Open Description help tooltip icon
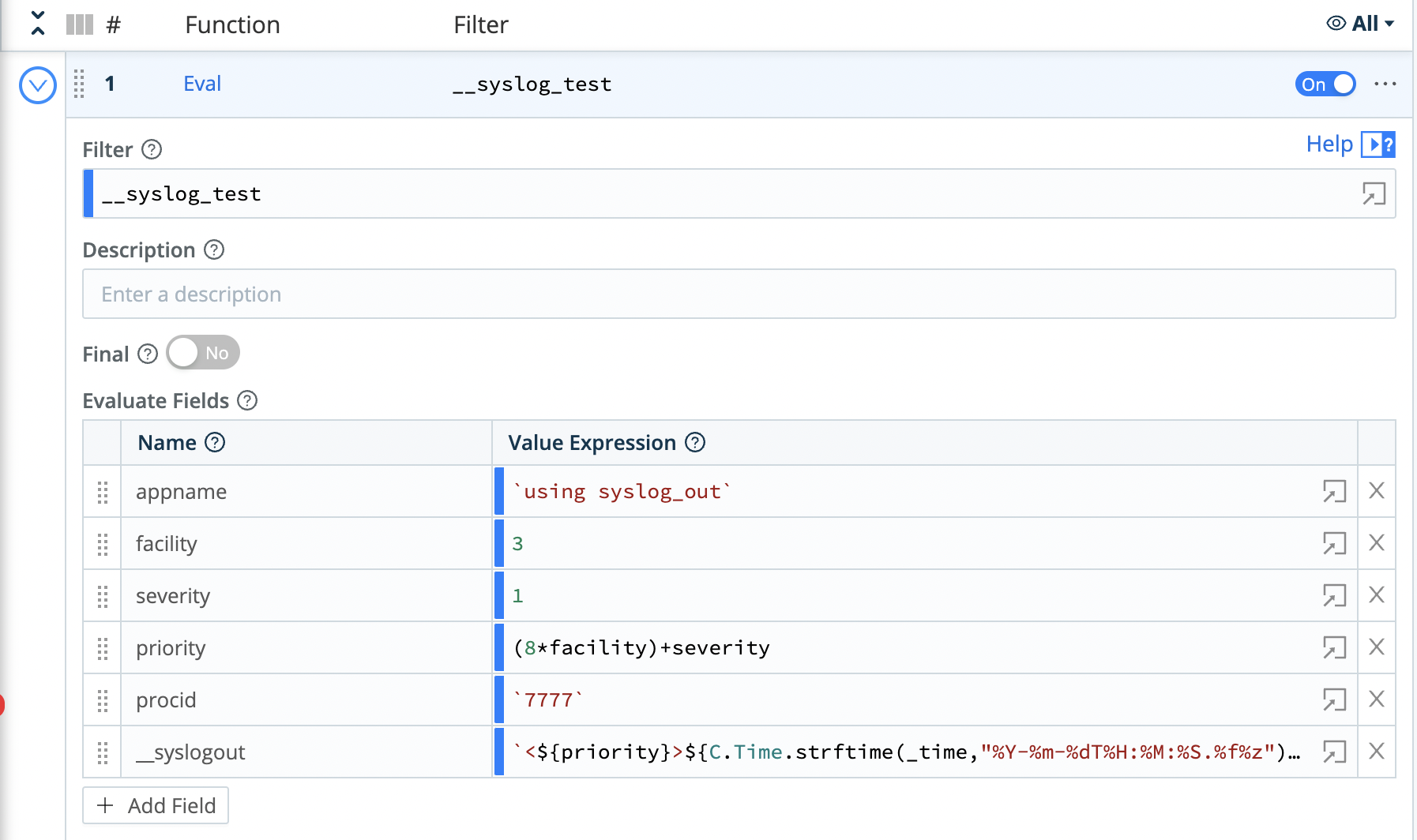Screen dimensions: 1417x840 click(x=214, y=249)
